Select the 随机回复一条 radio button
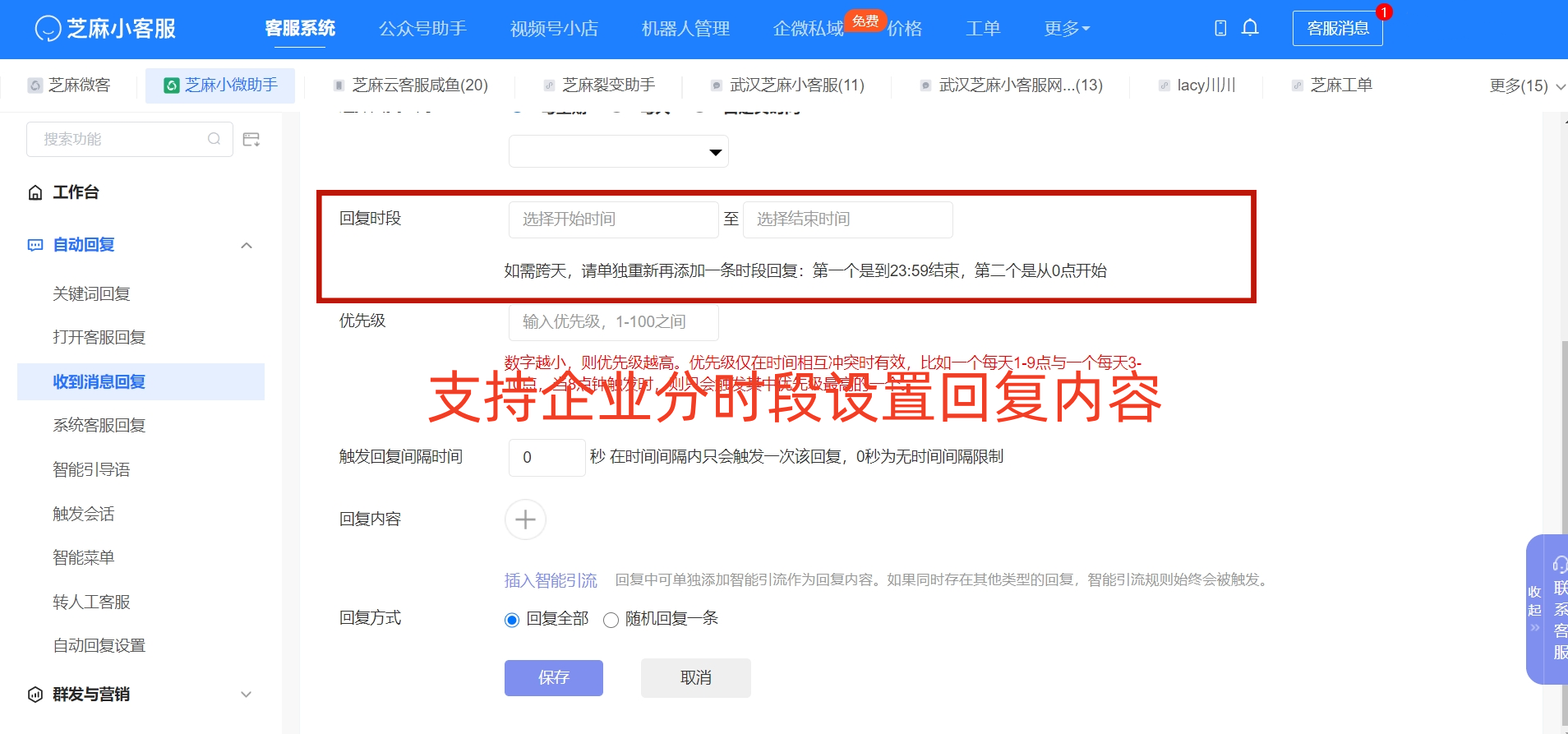 611,620
